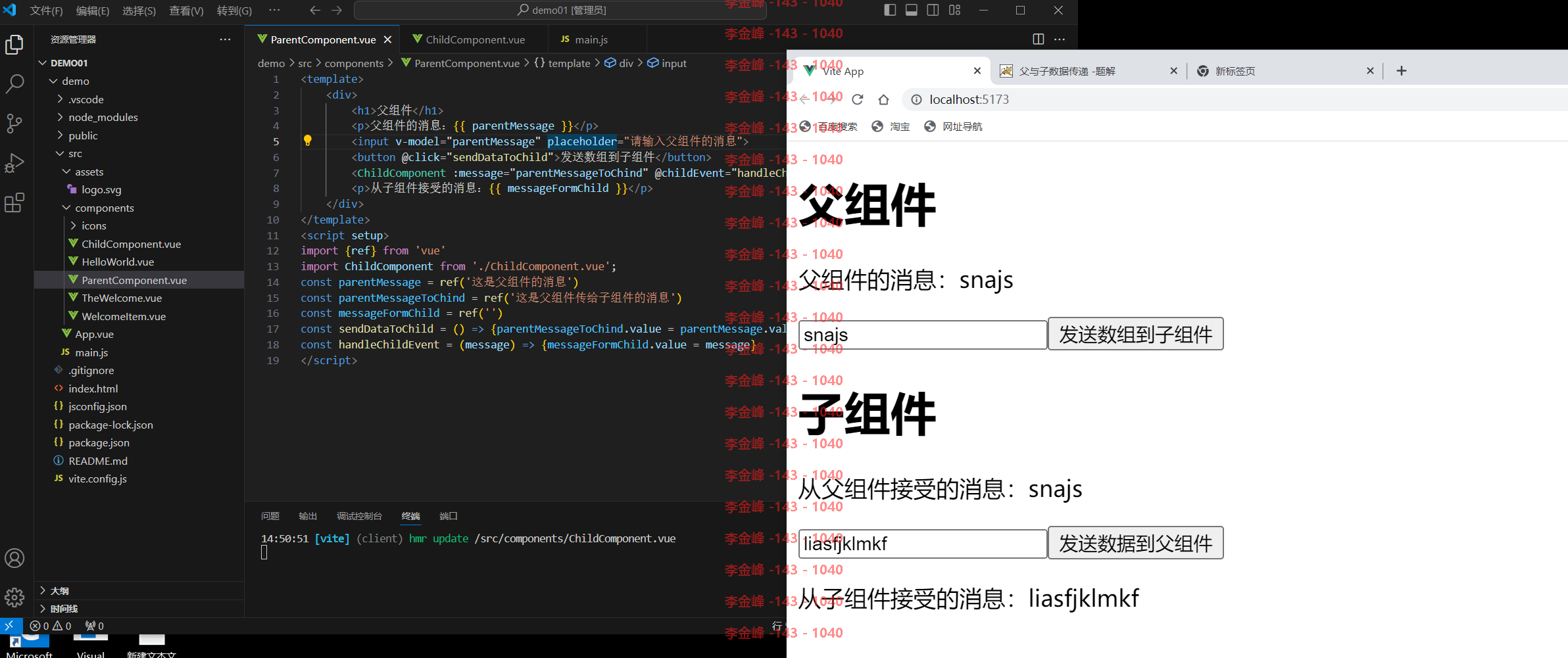
Task: Toggle the bottom panel layout icon
Action: click(x=912, y=10)
